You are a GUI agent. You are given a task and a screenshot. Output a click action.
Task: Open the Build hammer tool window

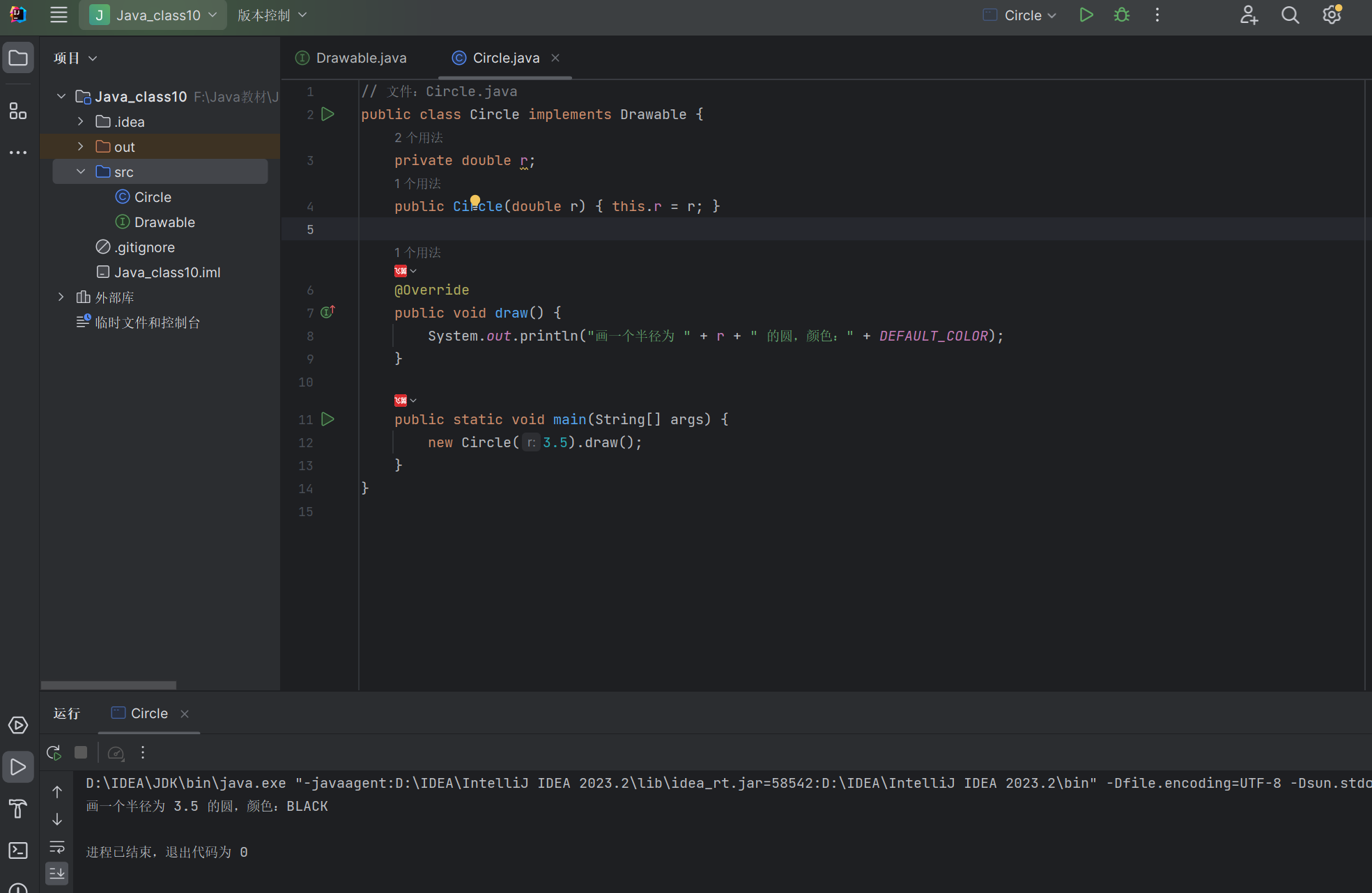pos(18,809)
